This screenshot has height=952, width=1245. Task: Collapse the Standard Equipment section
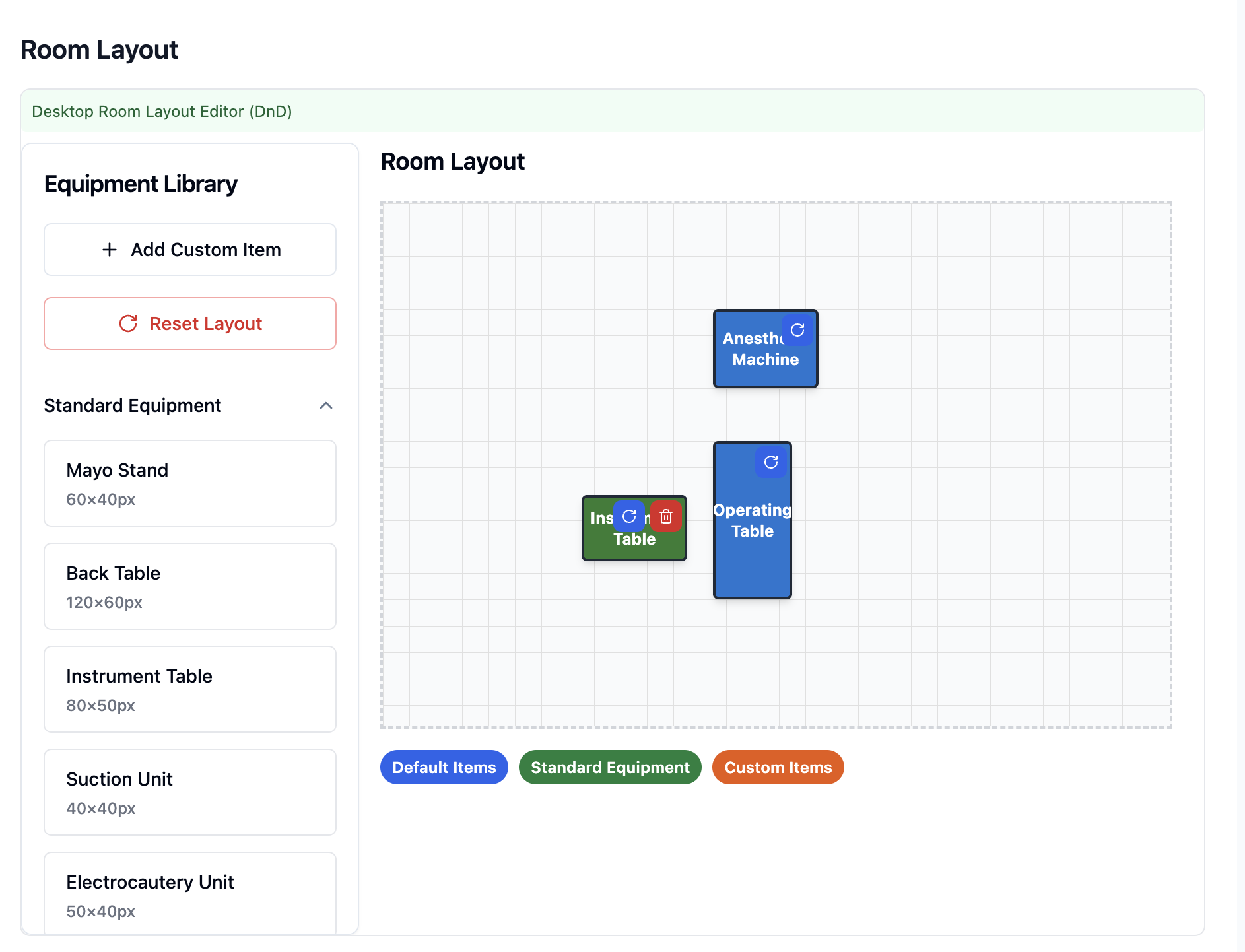point(325,405)
